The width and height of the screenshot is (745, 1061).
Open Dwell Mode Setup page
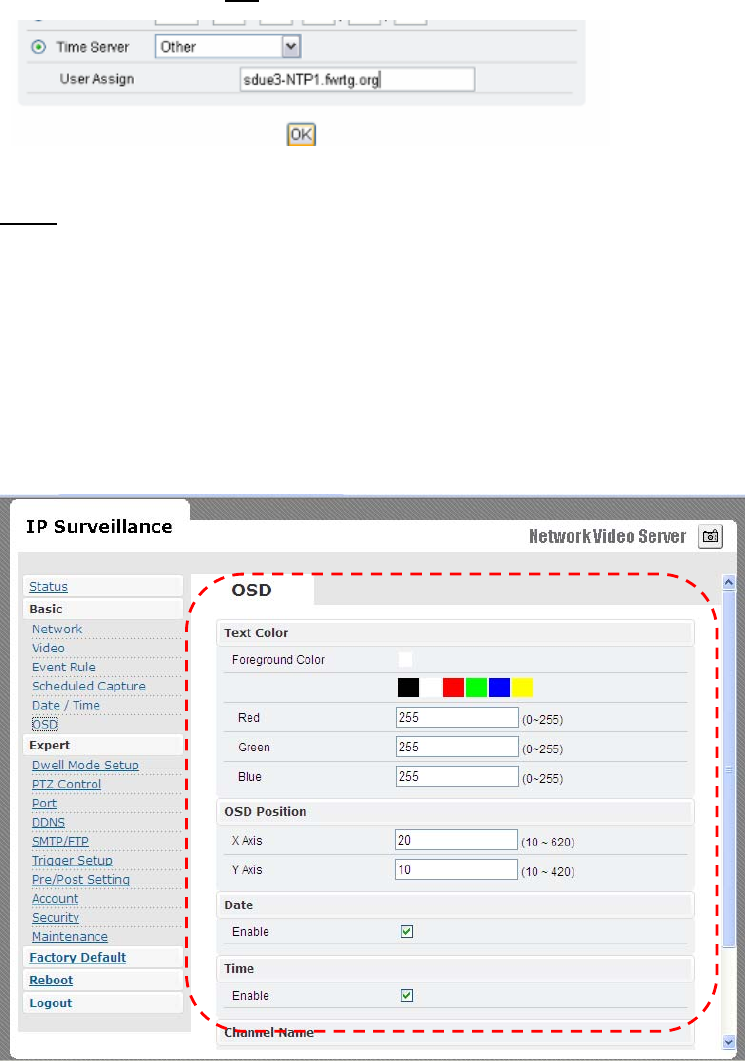pyautogui.click(x=85, y=765)
